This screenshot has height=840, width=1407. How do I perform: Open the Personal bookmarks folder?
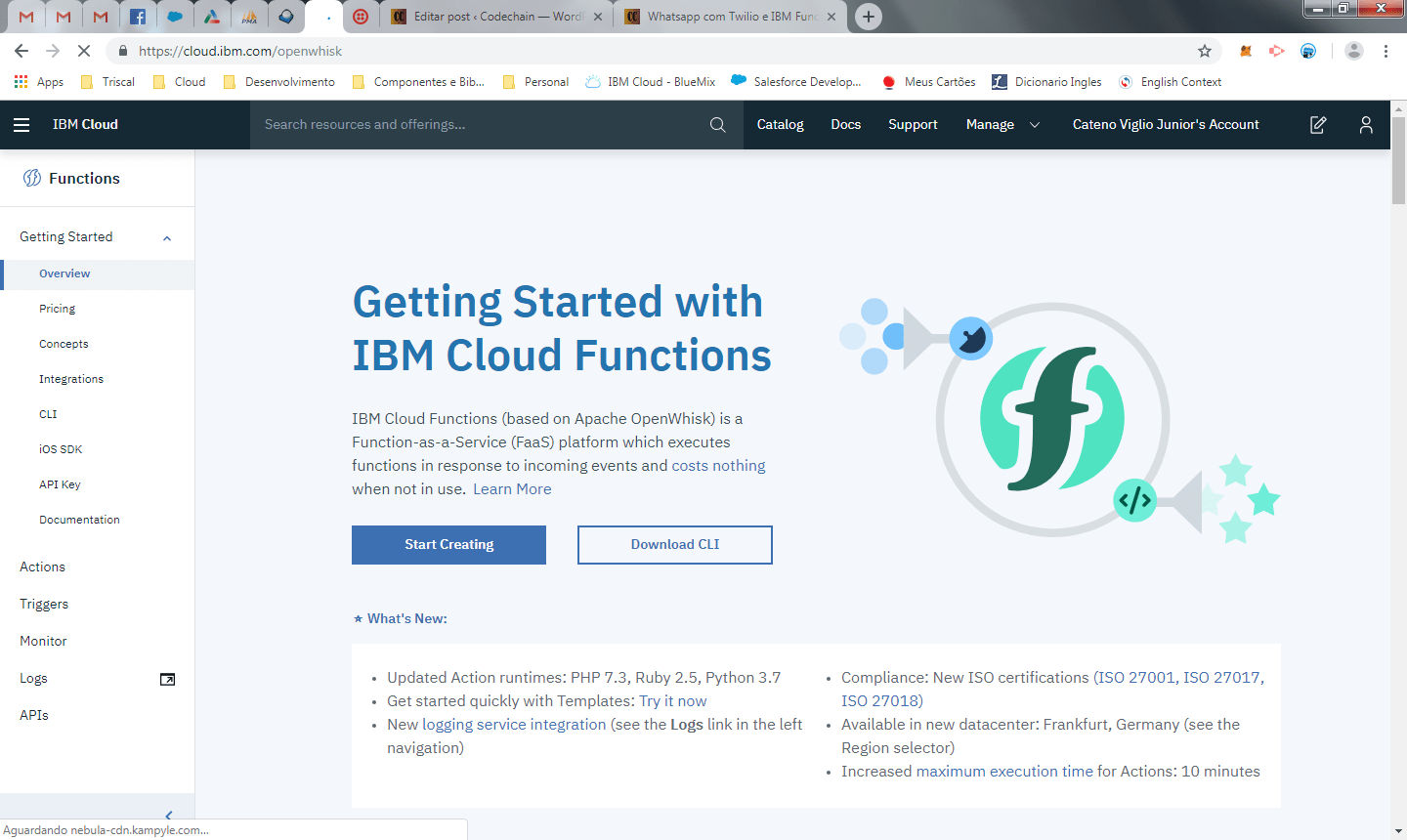535,82
